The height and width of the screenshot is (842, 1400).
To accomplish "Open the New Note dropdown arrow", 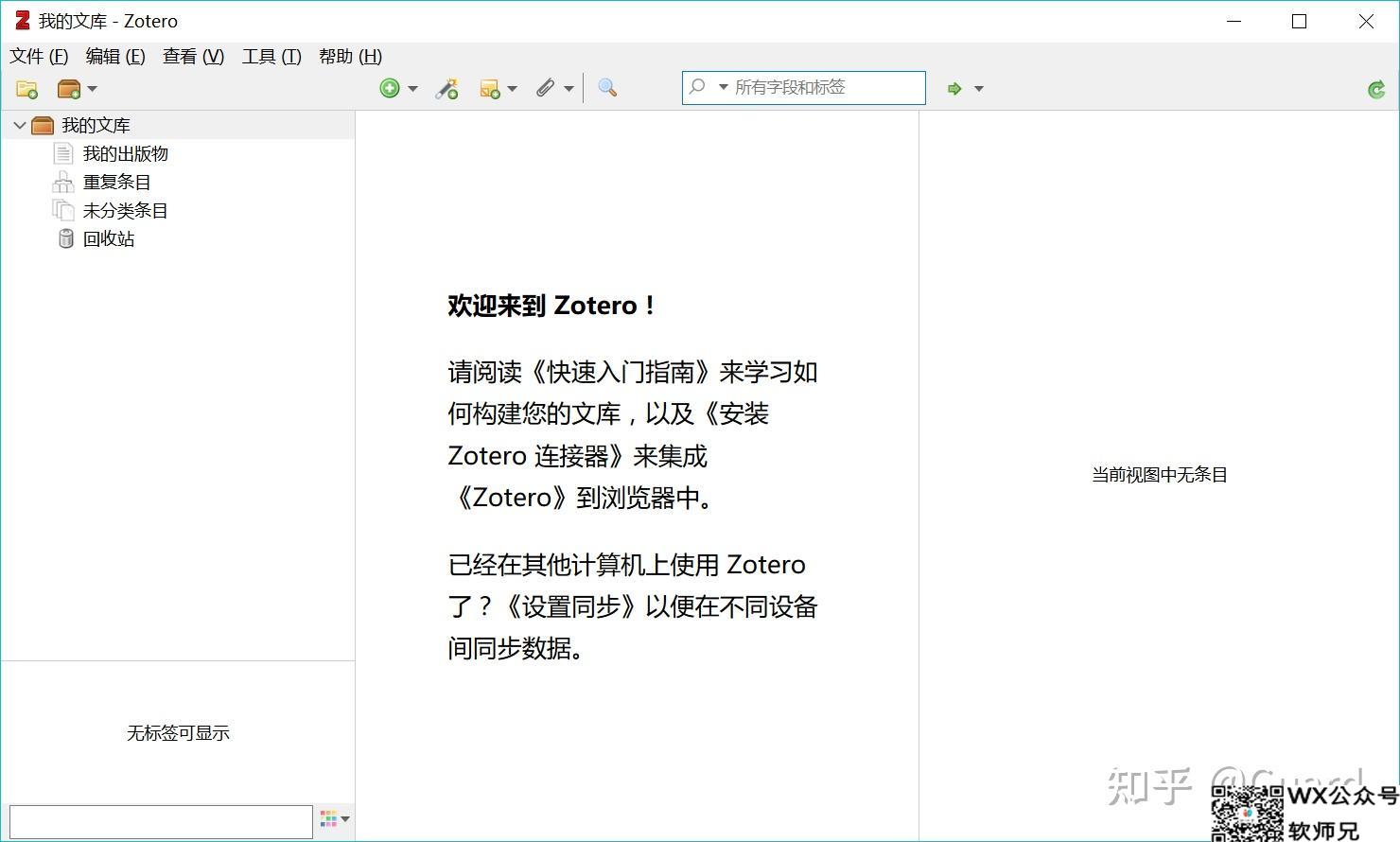I will coord(512,89).
